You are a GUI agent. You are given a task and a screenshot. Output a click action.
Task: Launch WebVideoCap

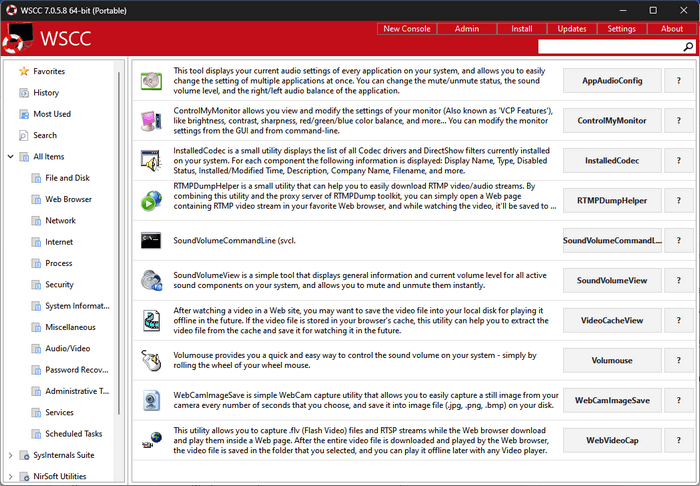tap(612, 440)
